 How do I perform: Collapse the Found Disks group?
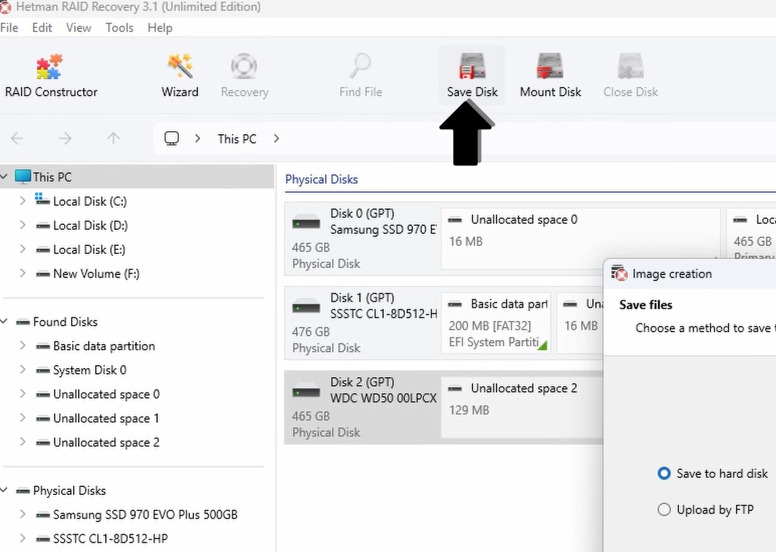pos(4,322)
